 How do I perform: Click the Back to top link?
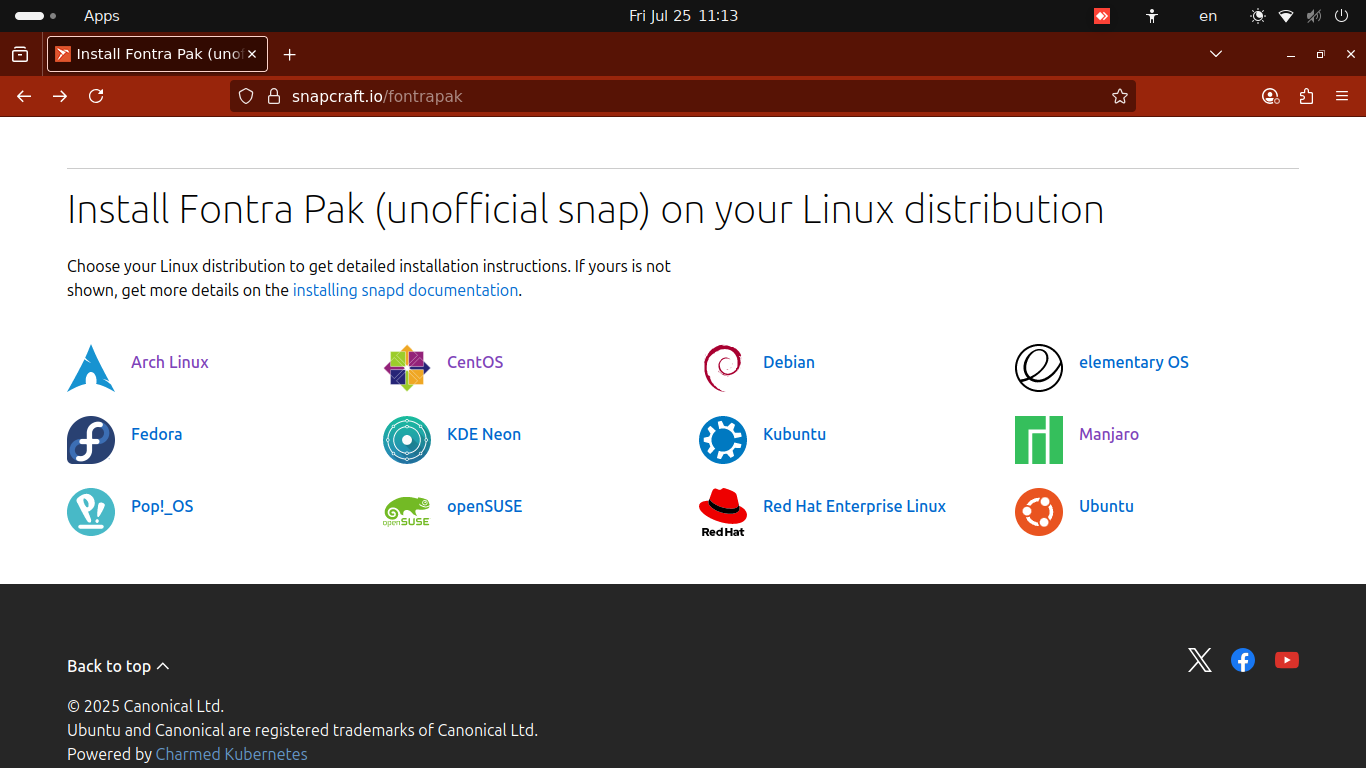tap(118, 666)
